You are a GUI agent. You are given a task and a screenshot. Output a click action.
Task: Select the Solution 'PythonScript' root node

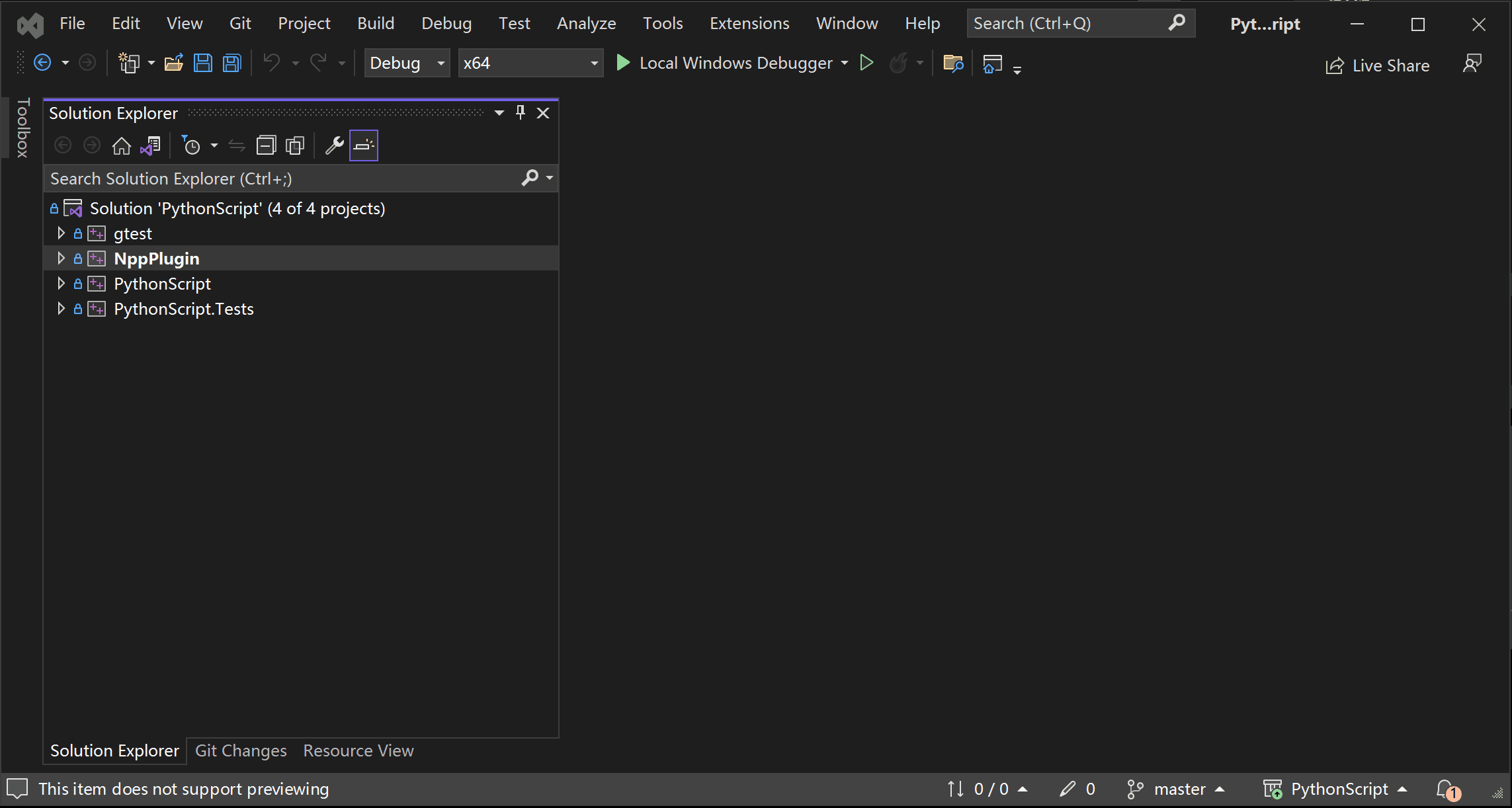237,208
